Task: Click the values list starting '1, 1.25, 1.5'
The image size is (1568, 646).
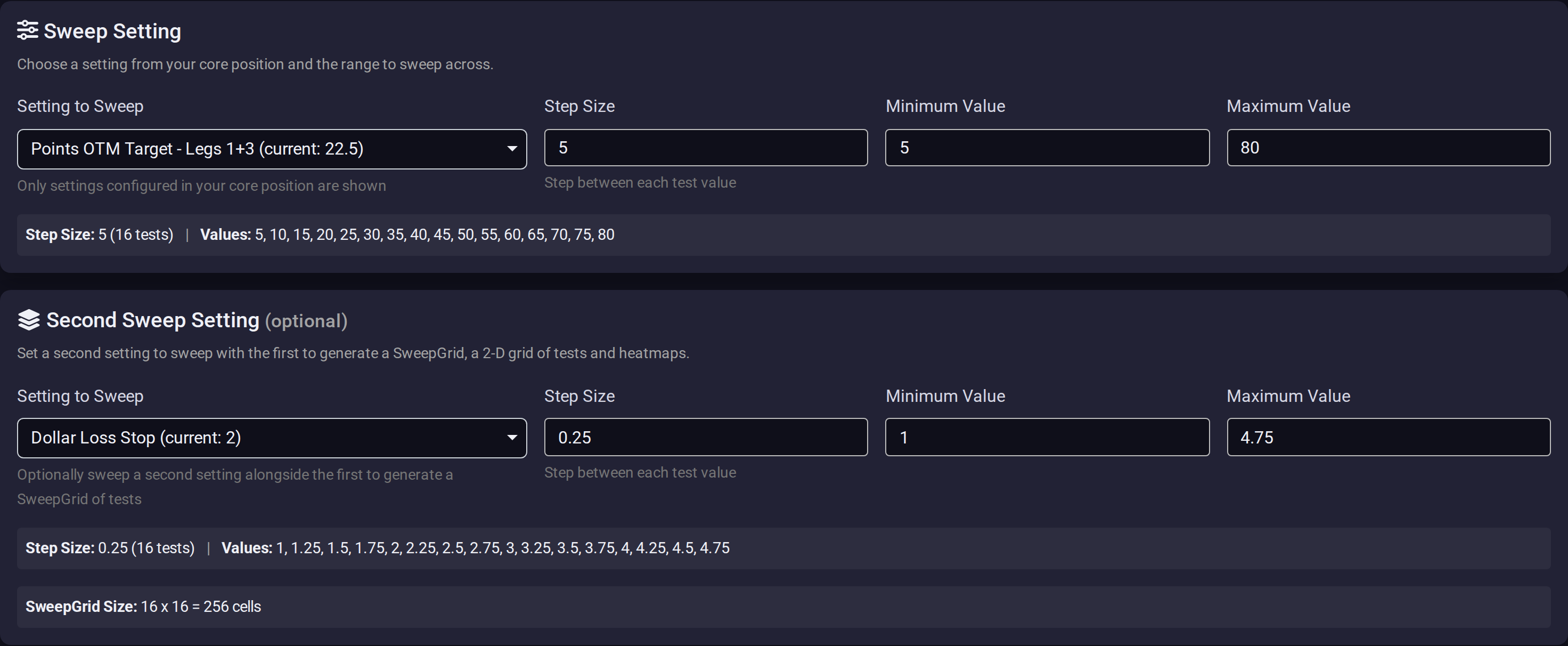Action: pos(503,548)
